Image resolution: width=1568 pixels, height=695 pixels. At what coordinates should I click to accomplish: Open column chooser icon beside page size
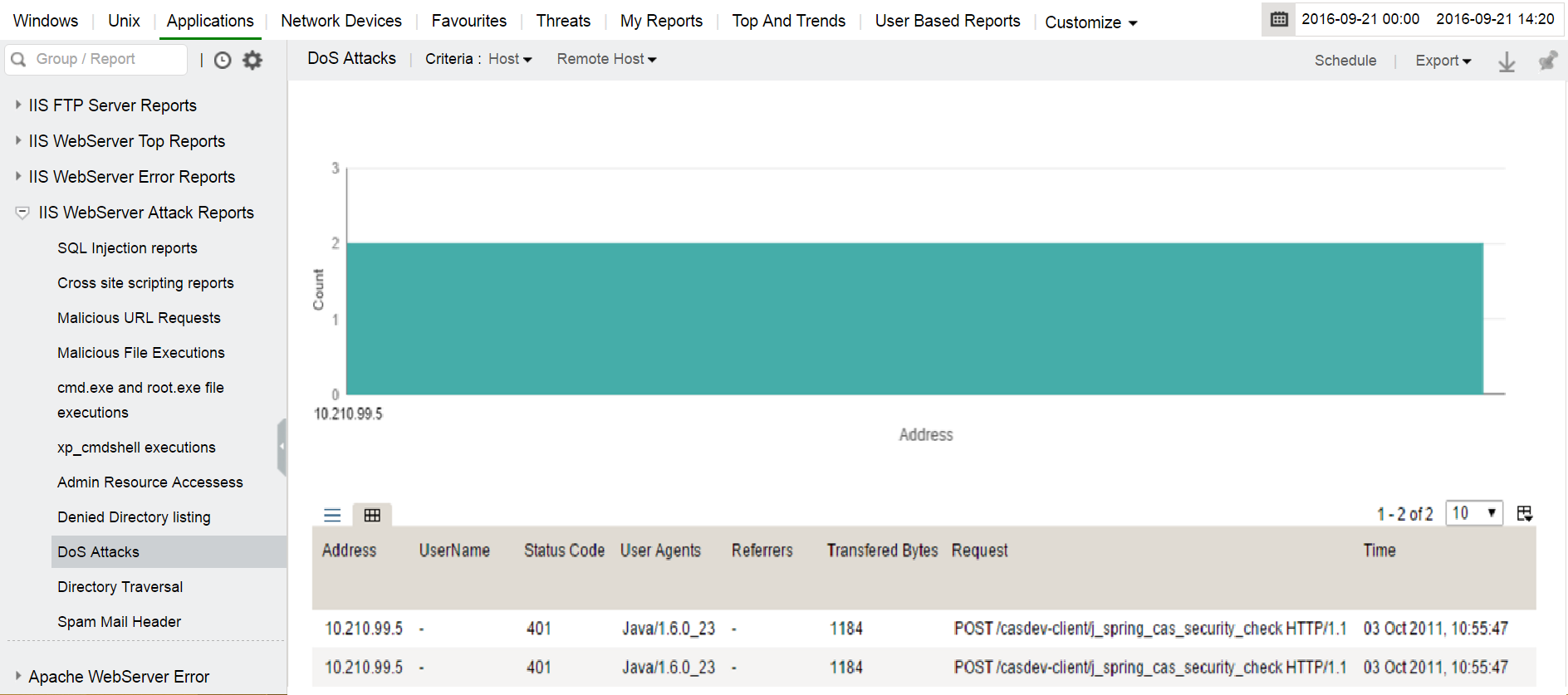click(x=1525, y=513)
